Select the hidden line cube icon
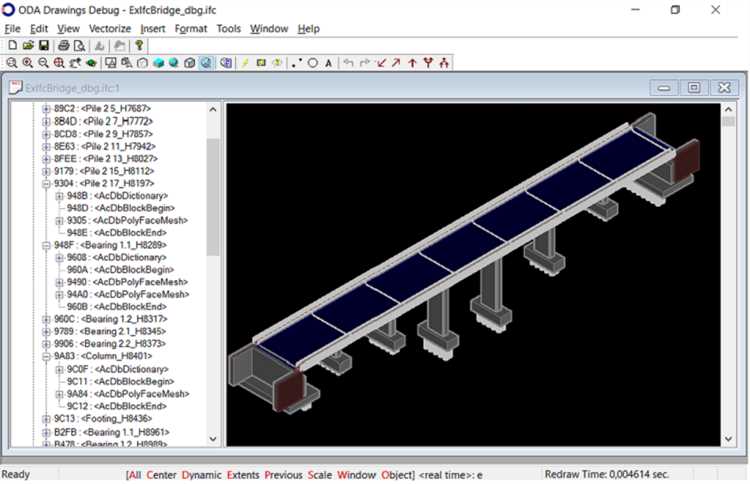 pyautogui.click(x=143, y=63)
